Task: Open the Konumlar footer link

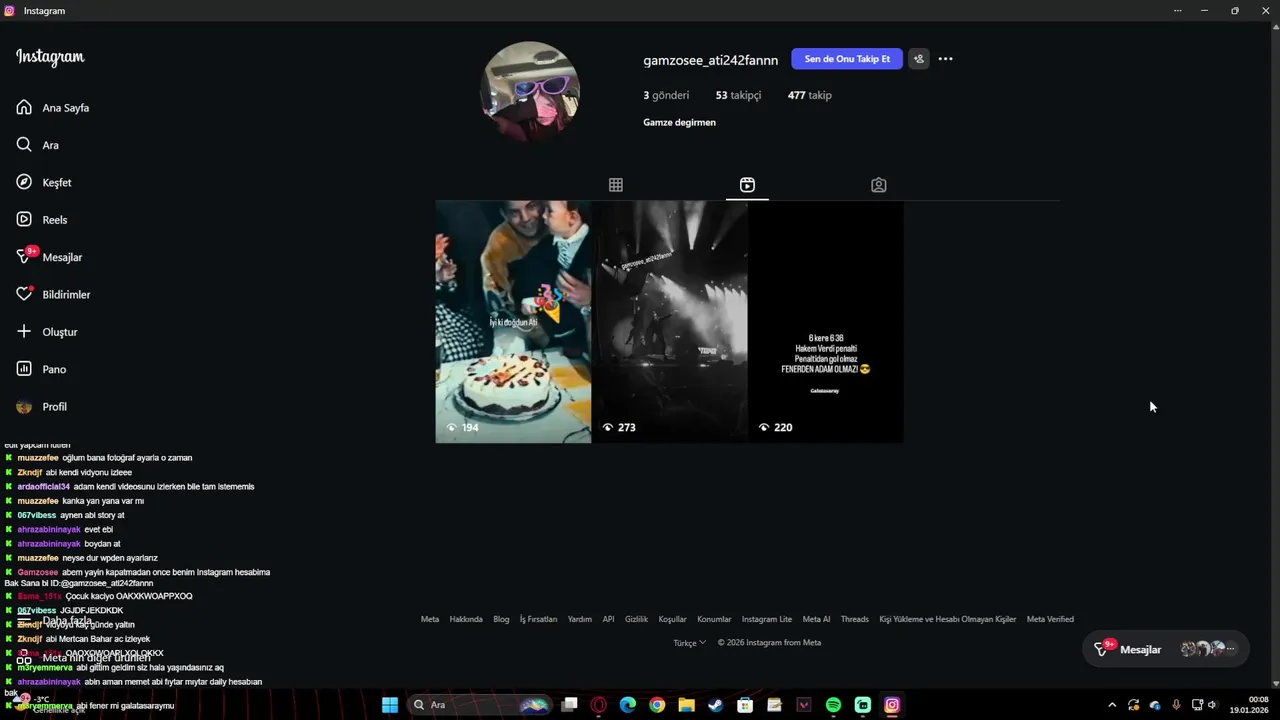Action: pyautogui.click(x=714, y=619)
